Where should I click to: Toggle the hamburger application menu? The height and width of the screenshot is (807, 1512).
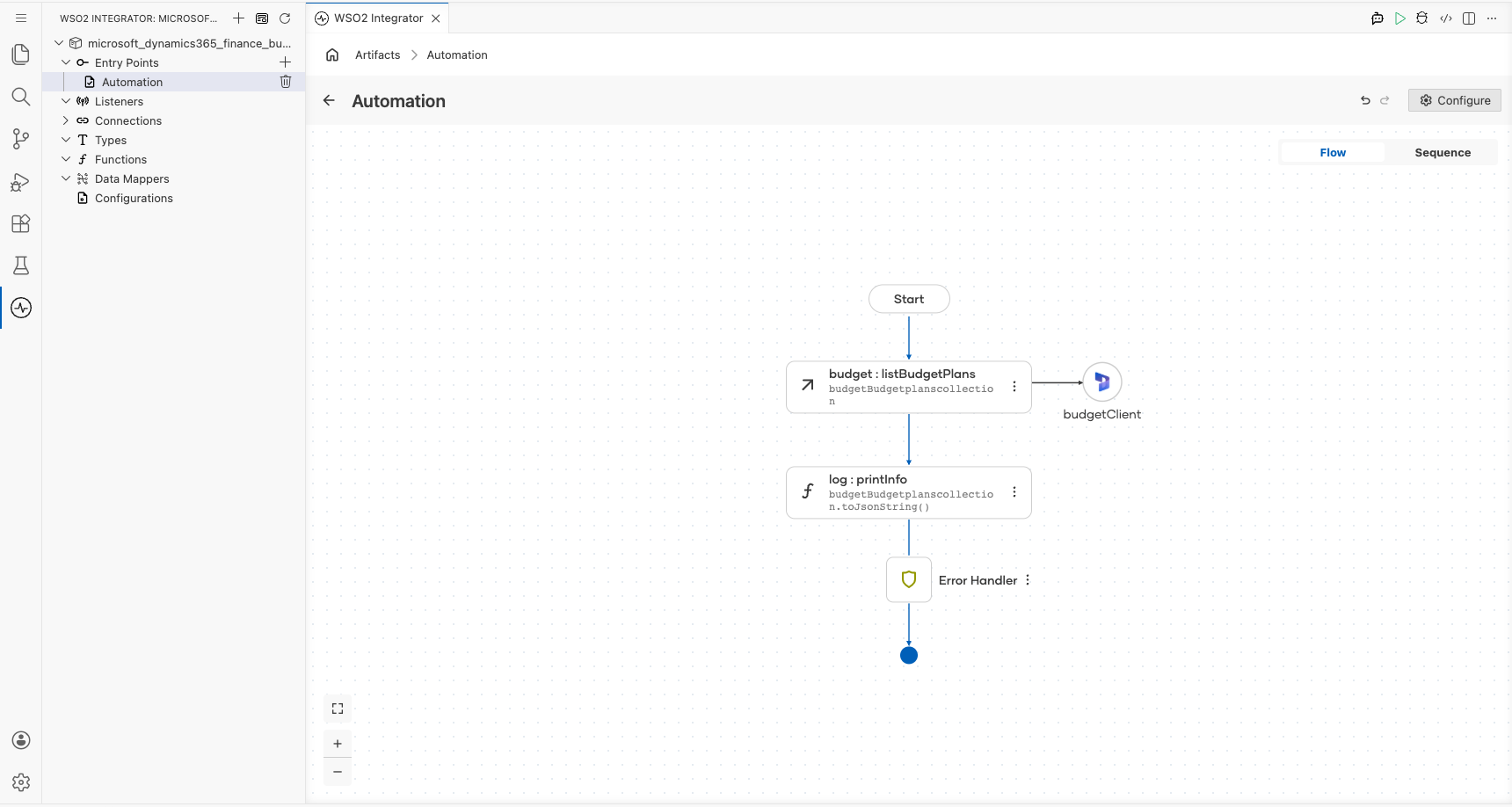click(x=21, y=18)
